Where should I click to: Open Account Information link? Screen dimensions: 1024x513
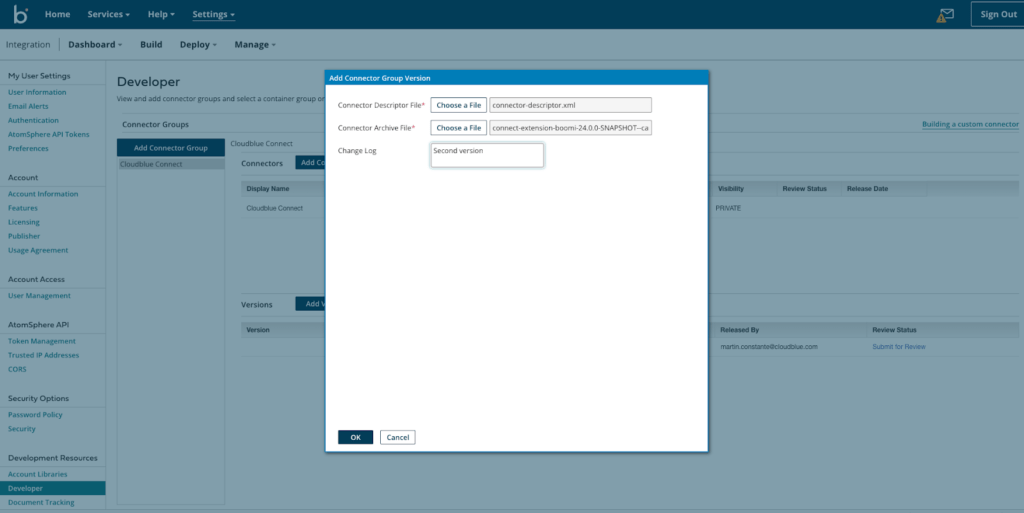coord(43,194)
